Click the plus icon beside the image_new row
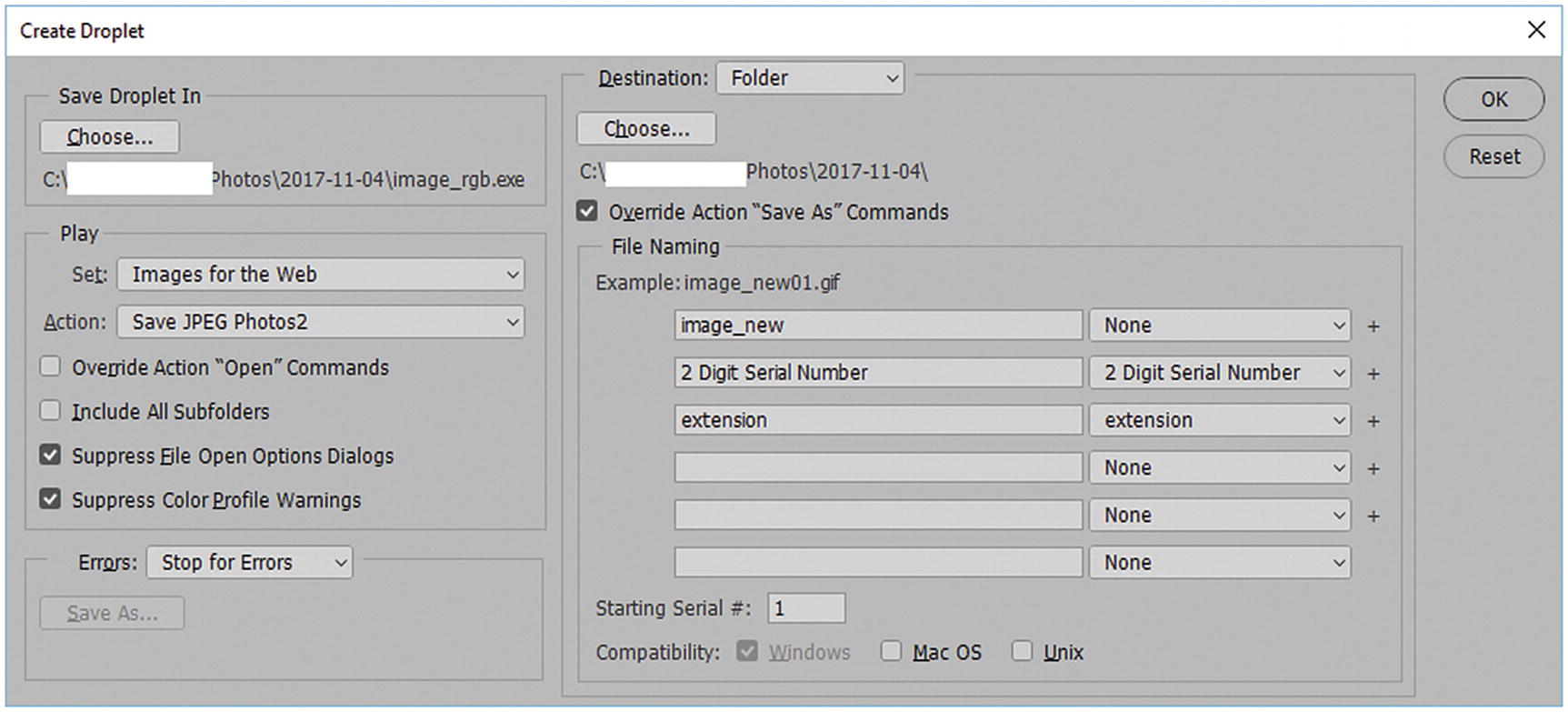This screenshot has height=712, width=1568. click(1373, 326)
